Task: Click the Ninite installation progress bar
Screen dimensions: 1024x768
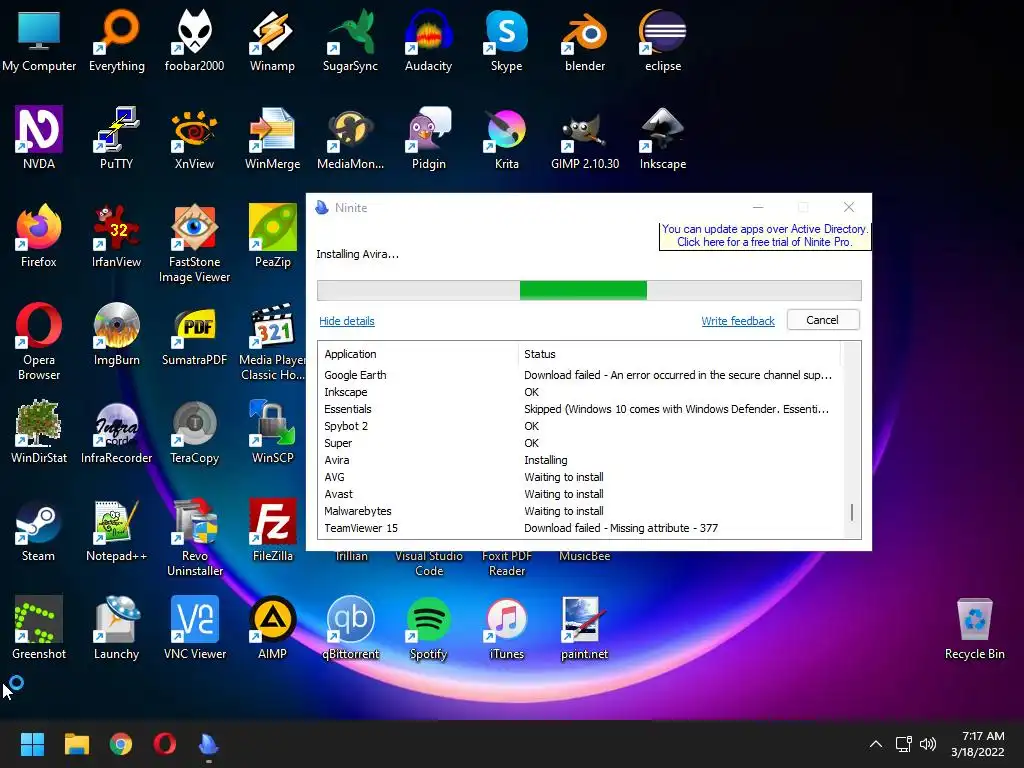Action: coord(589,290)
